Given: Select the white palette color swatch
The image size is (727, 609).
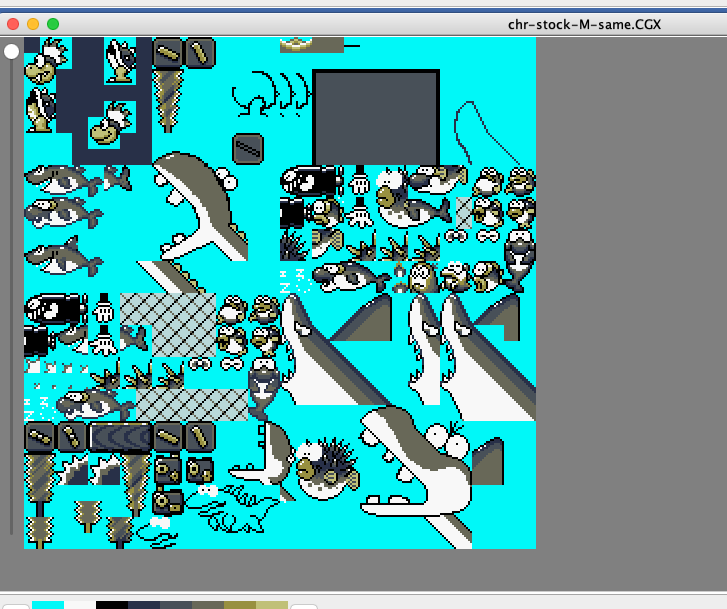Looking at the screenshot, I should point(80,604).
